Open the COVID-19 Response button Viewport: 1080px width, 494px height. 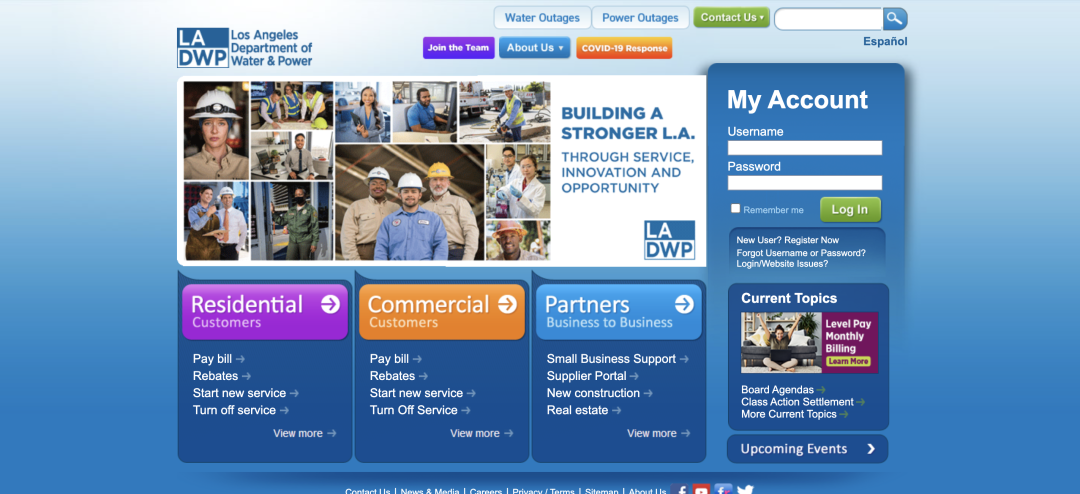click(x=624, y=48)
